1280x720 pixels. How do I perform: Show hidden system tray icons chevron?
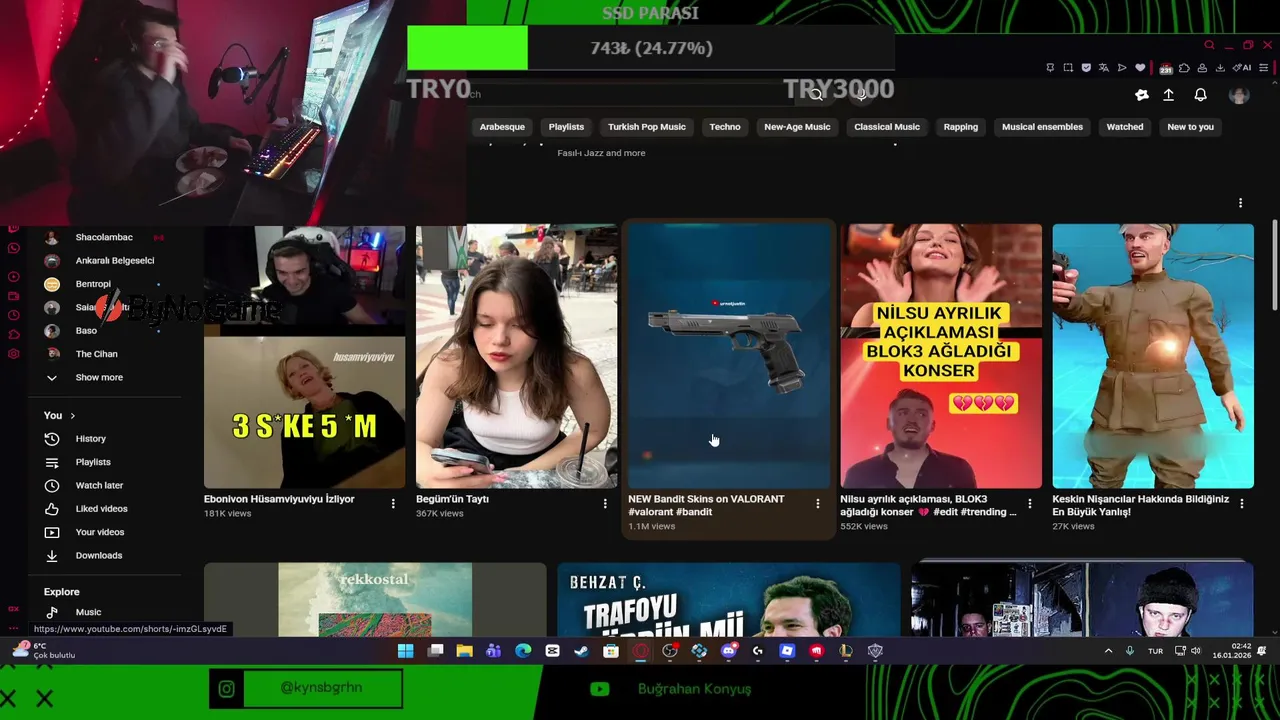[1108, 651]
